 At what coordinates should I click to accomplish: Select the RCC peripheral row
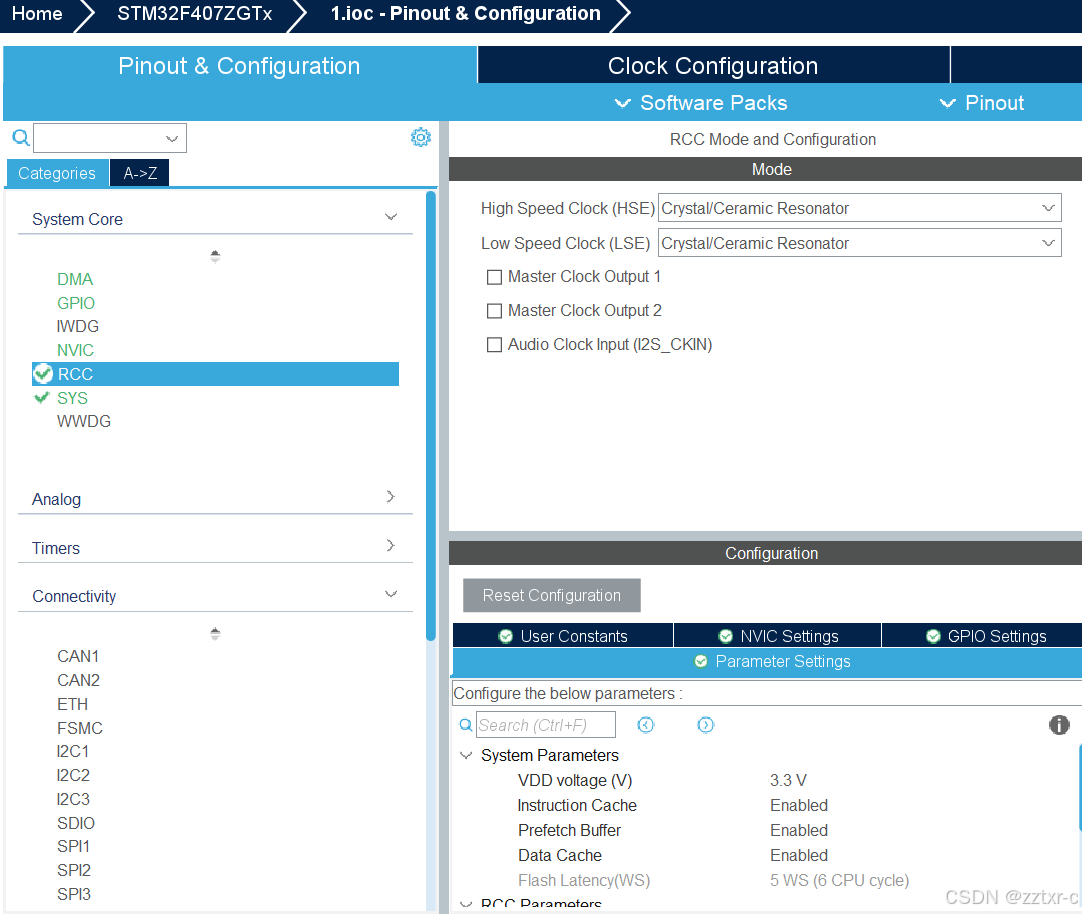tap(215, 374)
